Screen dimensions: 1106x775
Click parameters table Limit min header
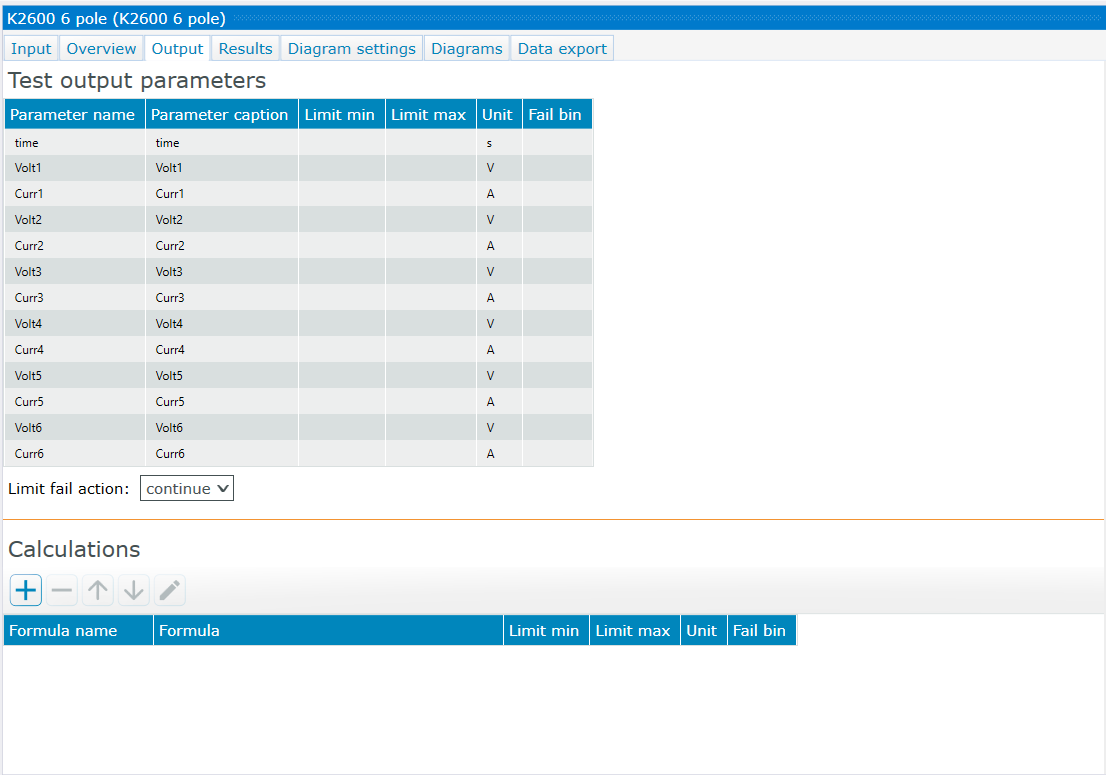coord(342,114)
